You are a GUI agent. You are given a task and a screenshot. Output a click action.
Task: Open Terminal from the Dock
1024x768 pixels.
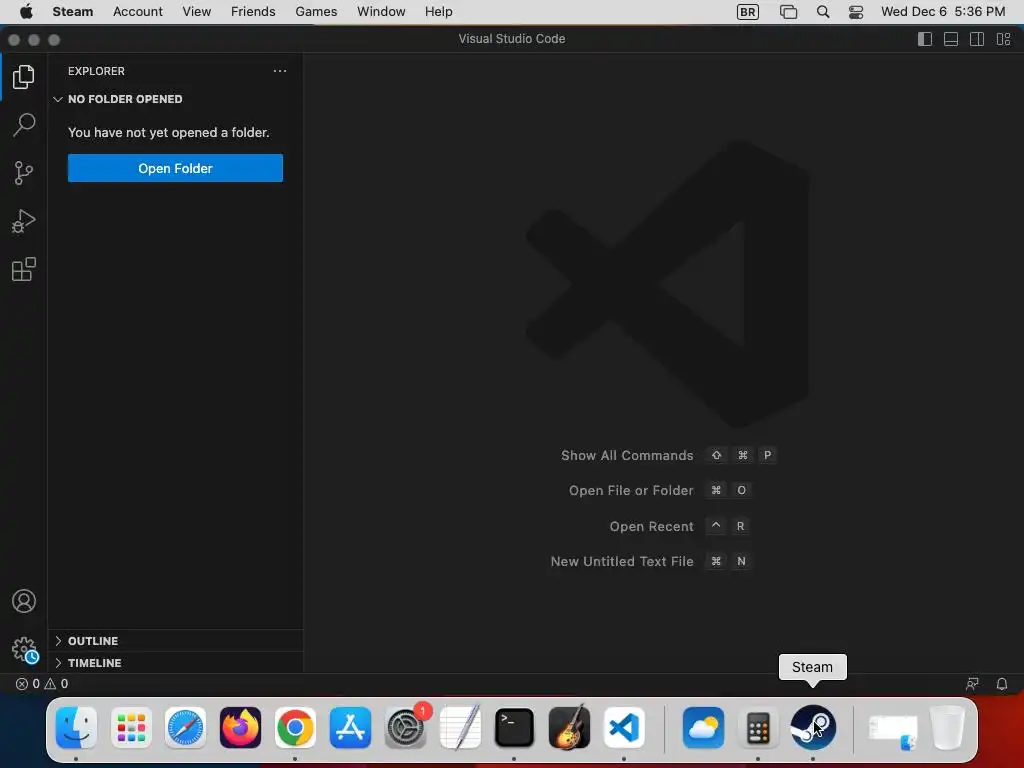click(514, 728)
